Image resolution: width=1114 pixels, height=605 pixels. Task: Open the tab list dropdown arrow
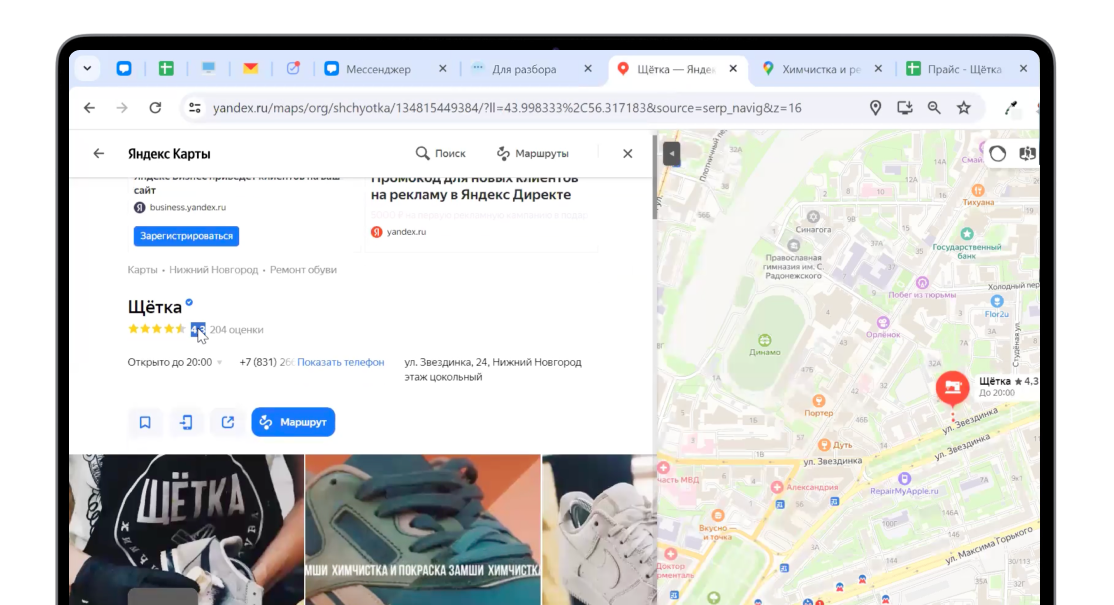click(x=87, y=69)
